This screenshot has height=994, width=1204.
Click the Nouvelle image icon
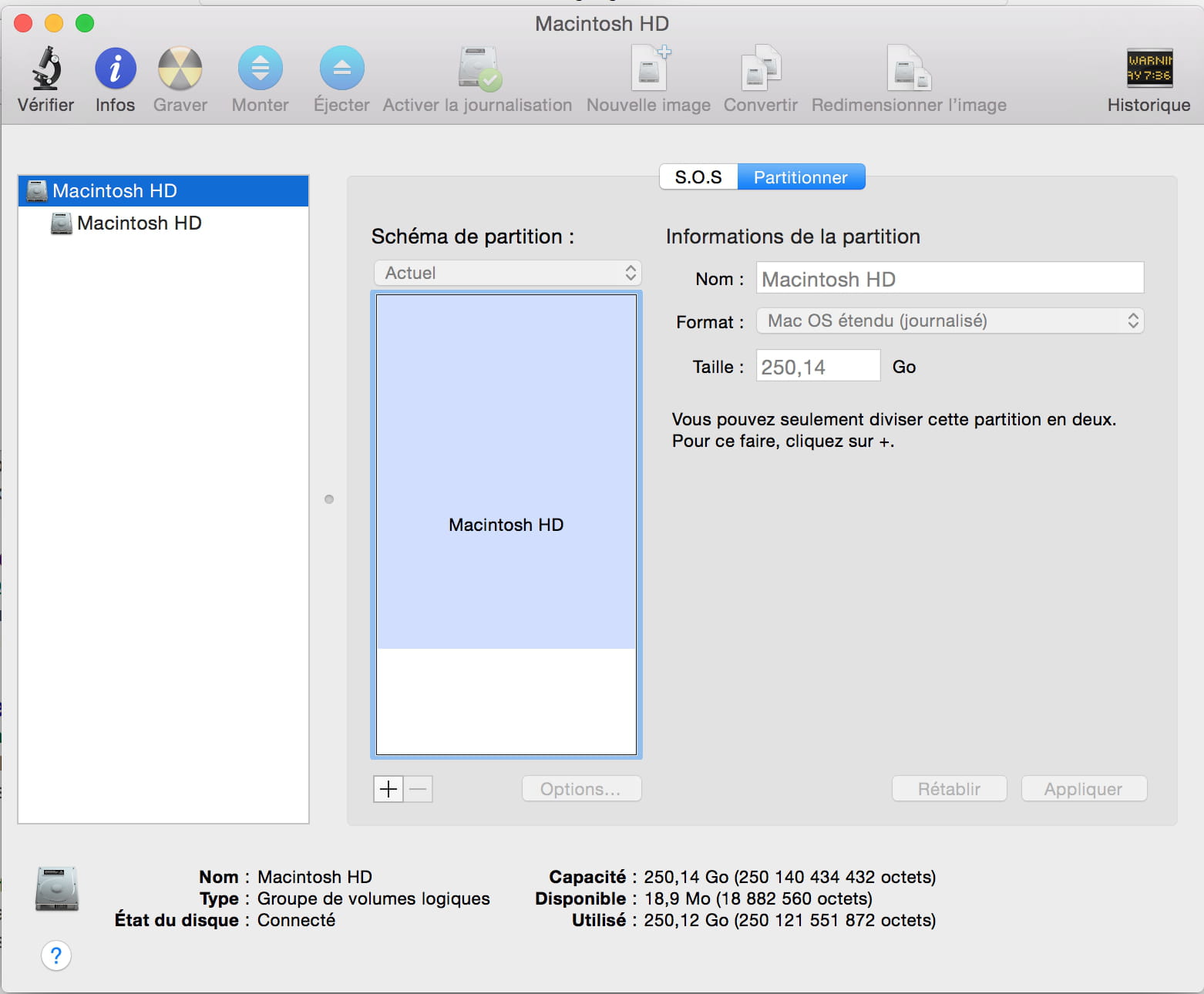[x=651, y=69]
